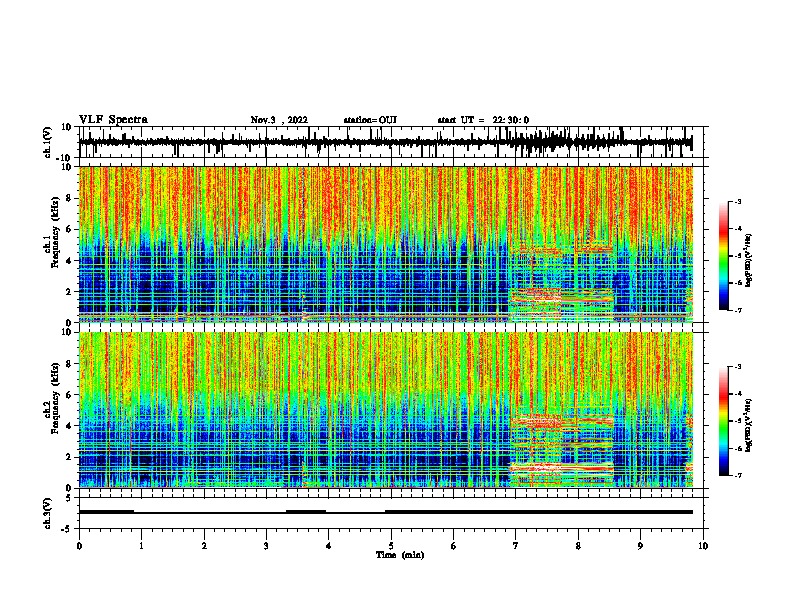Click the time axis tick label "10" at the right end
The height and width of the screenshot is (612, 792).
coord(703,546)
